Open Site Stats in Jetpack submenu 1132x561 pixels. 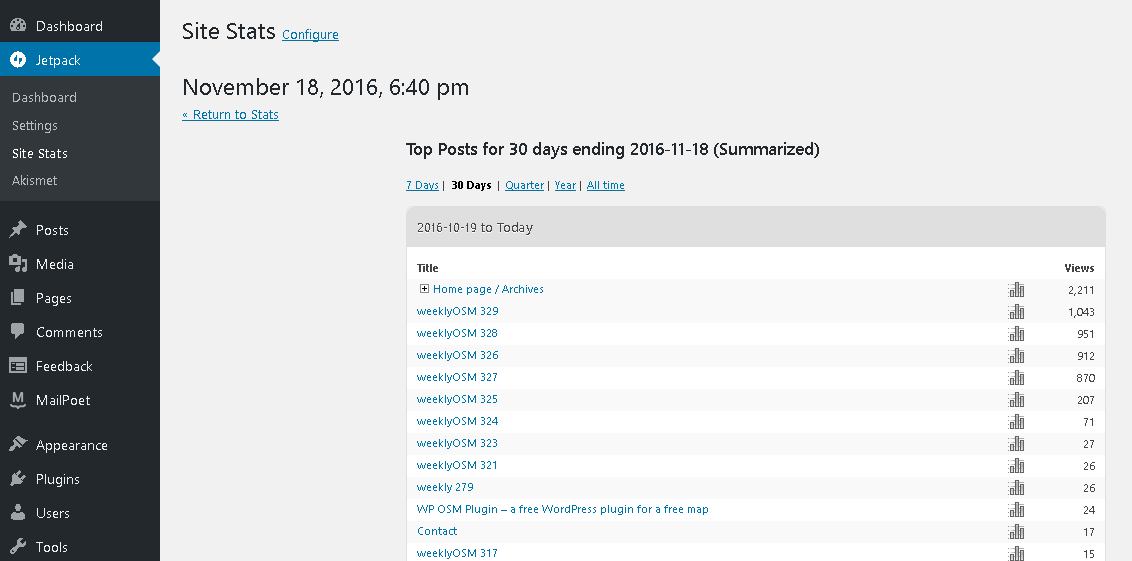coord(40,153)
